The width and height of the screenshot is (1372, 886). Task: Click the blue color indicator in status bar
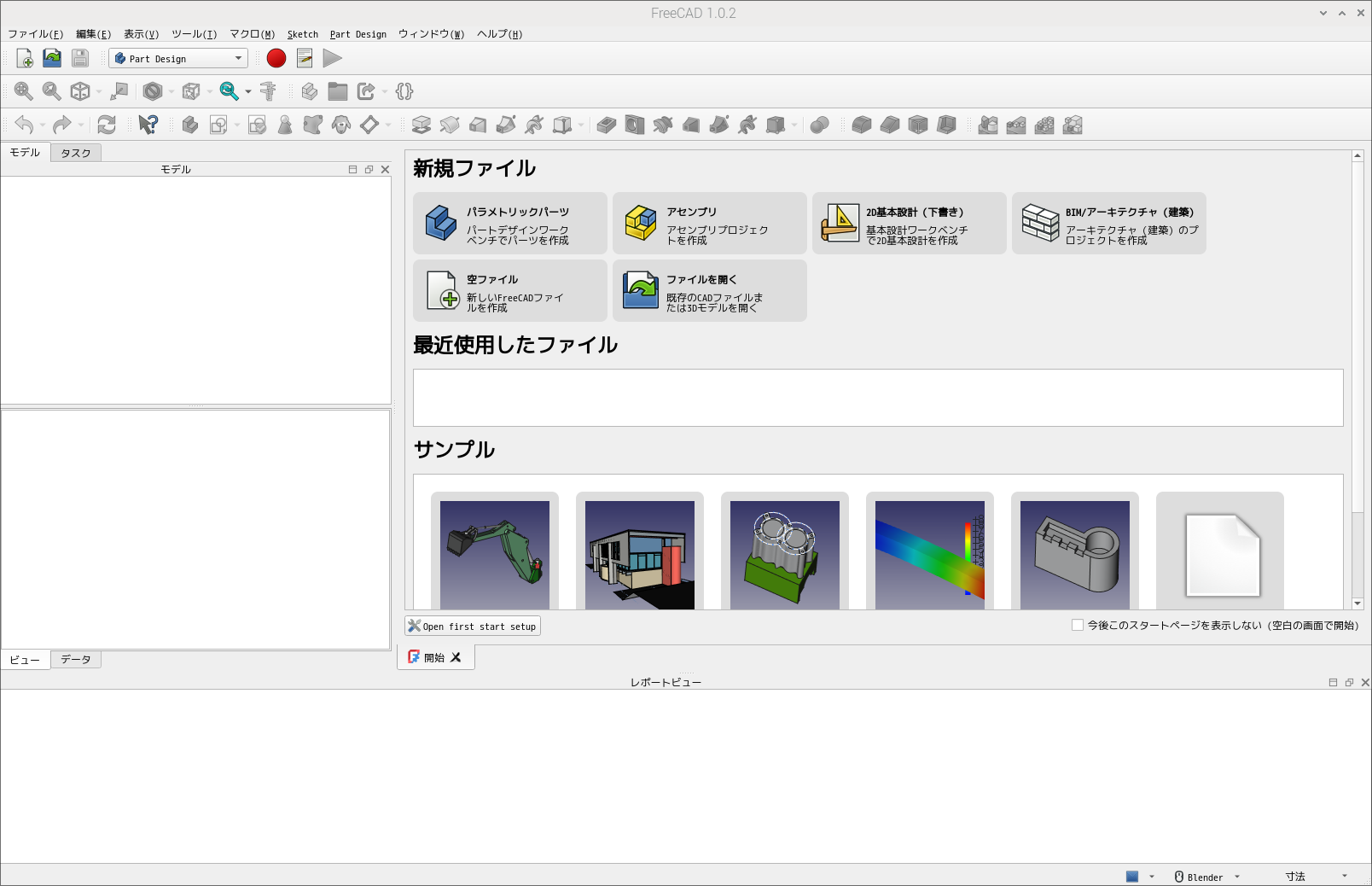click(x=1132, y=877)
